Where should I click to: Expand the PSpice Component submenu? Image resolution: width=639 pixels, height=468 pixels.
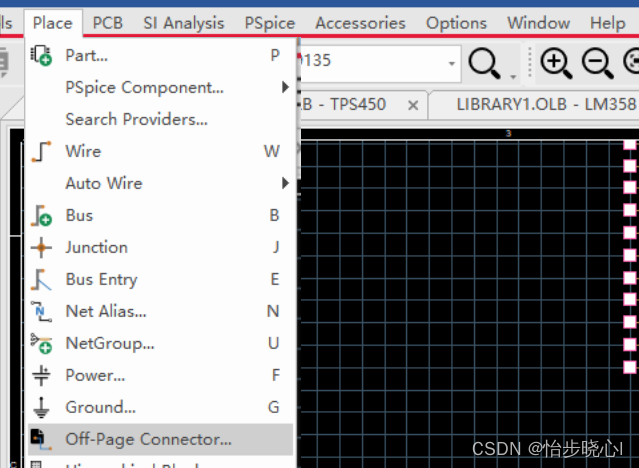tap(285, 88)
